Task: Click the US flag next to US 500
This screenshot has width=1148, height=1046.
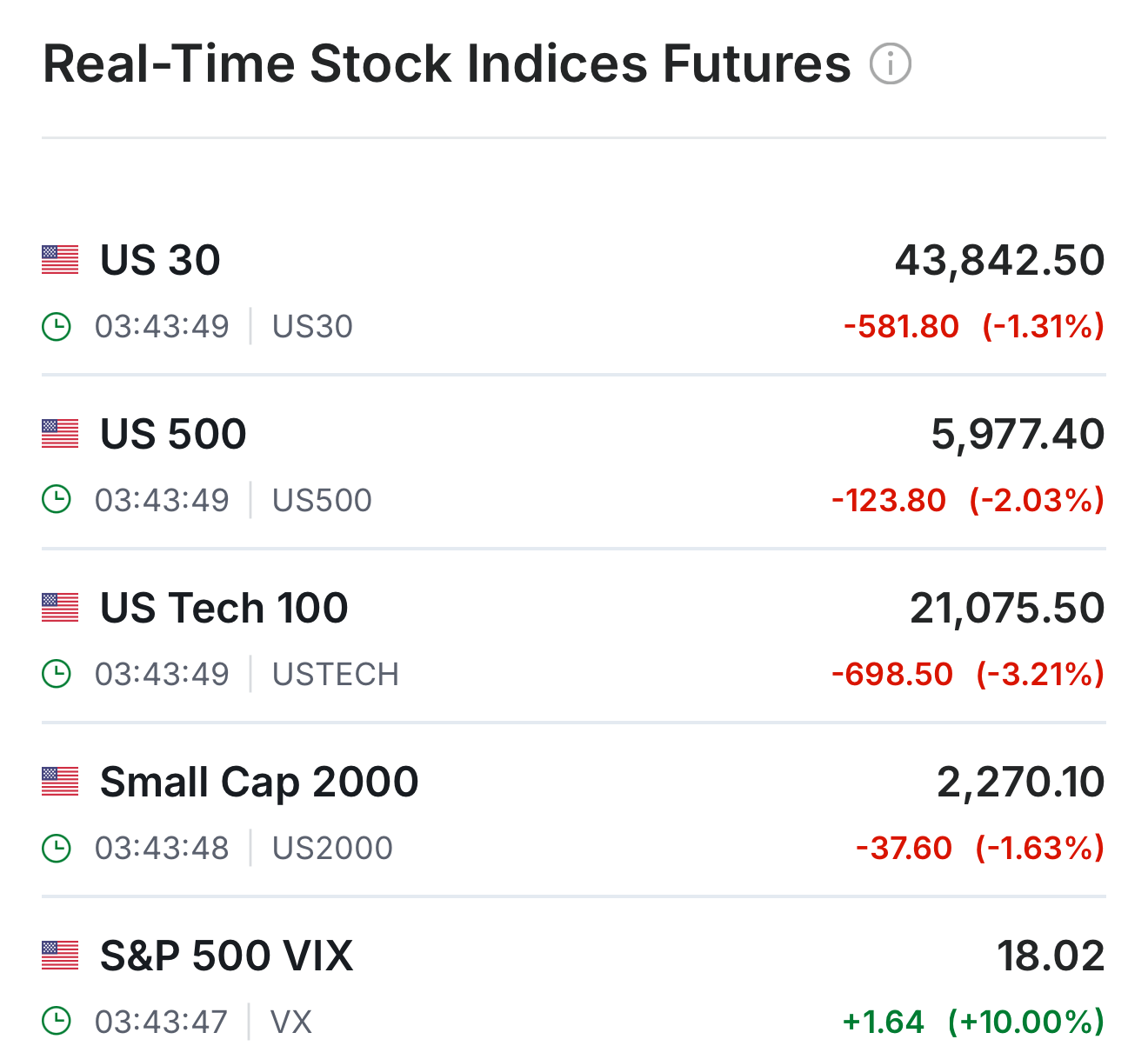Action: coord(60,434)
